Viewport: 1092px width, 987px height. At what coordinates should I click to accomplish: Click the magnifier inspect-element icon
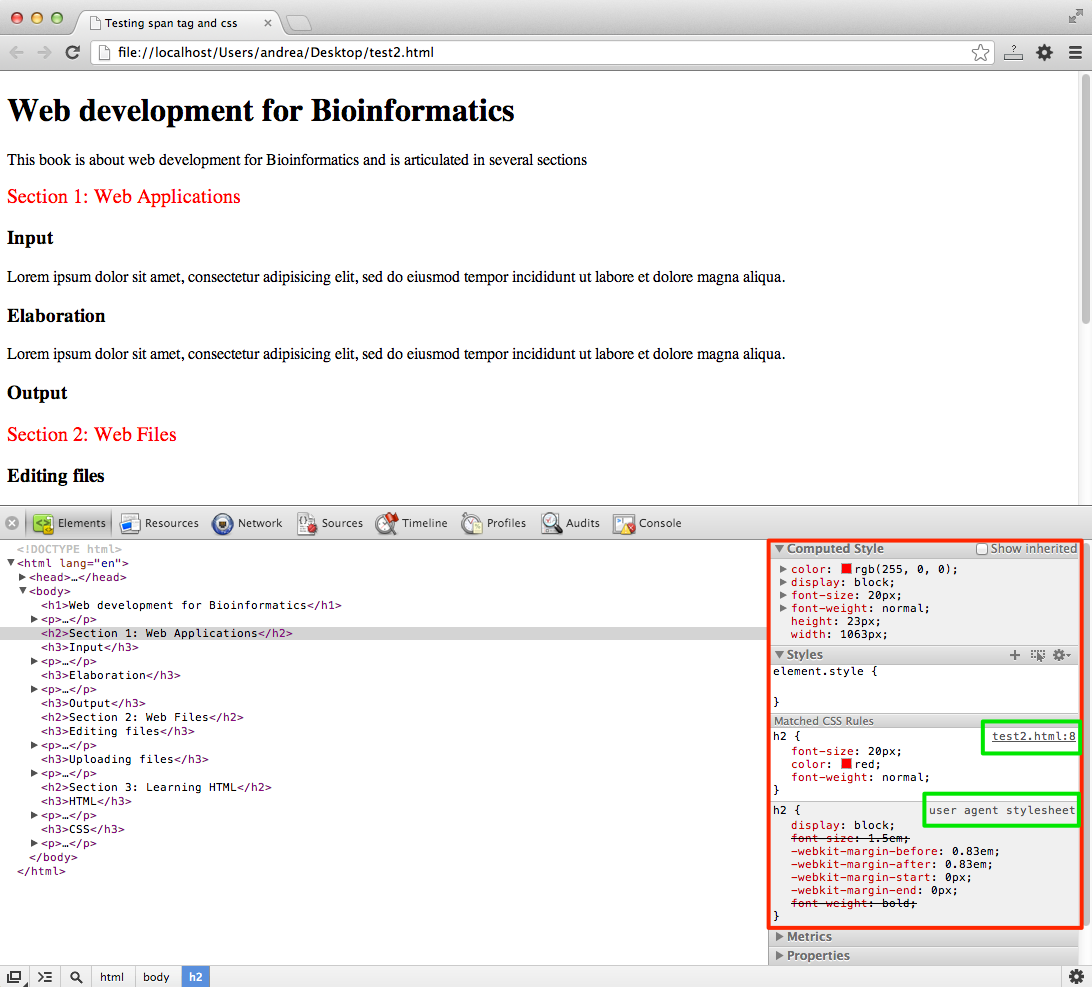(76, 977)
